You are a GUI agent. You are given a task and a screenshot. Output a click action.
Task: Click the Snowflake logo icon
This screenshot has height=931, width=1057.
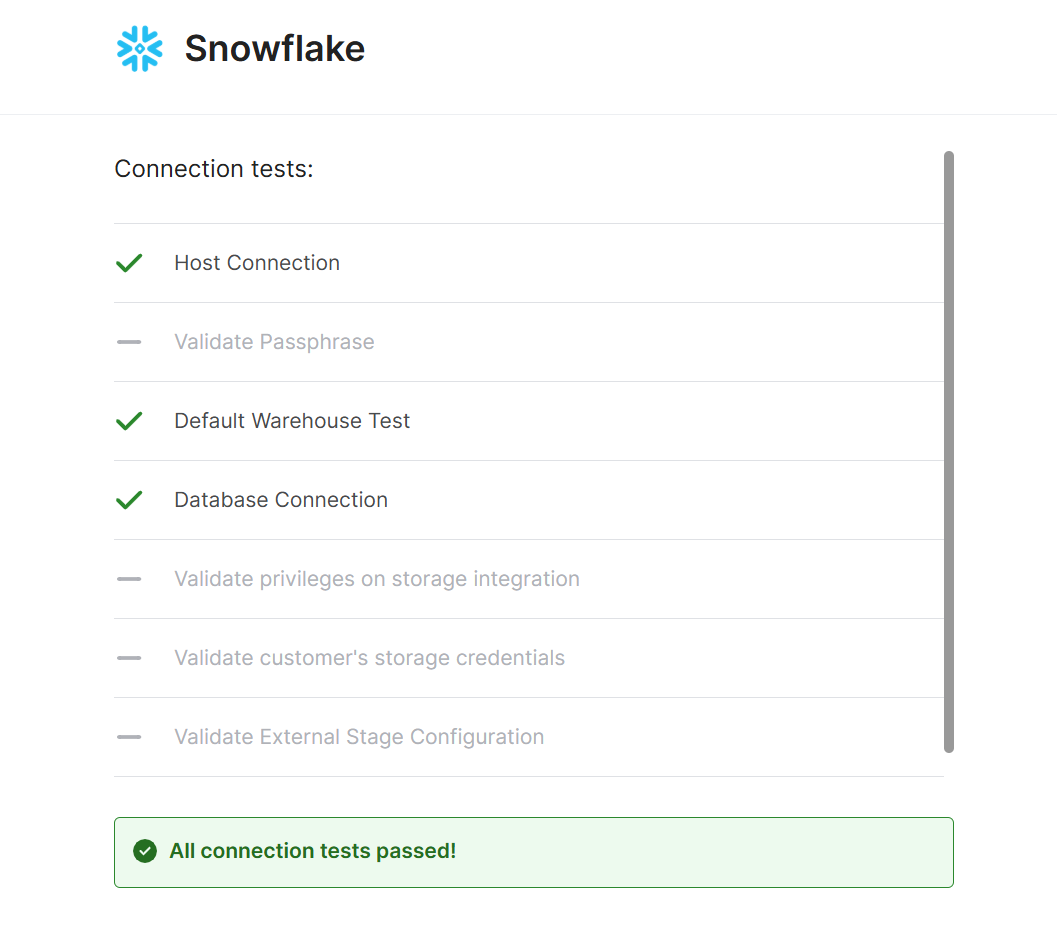[140, 49]
